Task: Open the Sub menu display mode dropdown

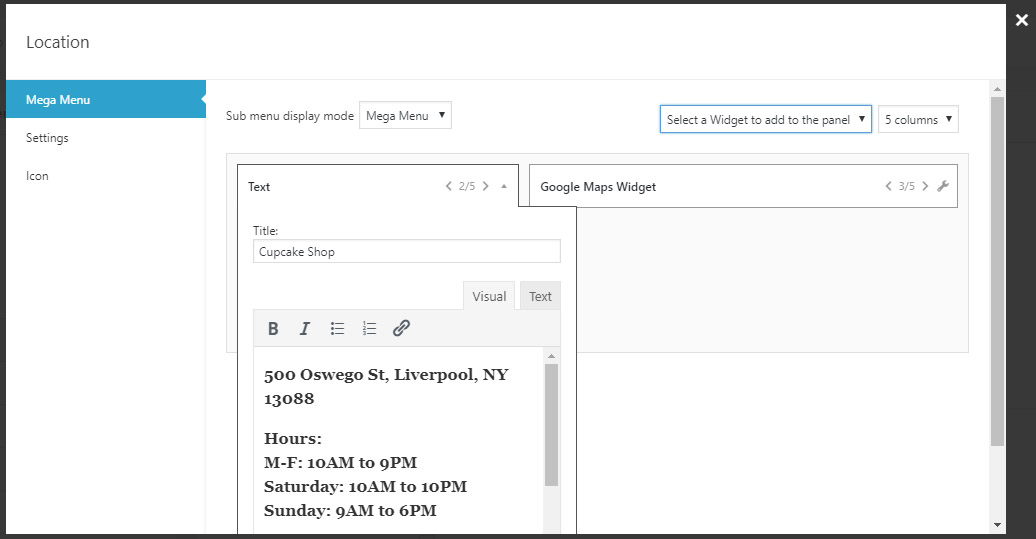Action: coord(405,116)
